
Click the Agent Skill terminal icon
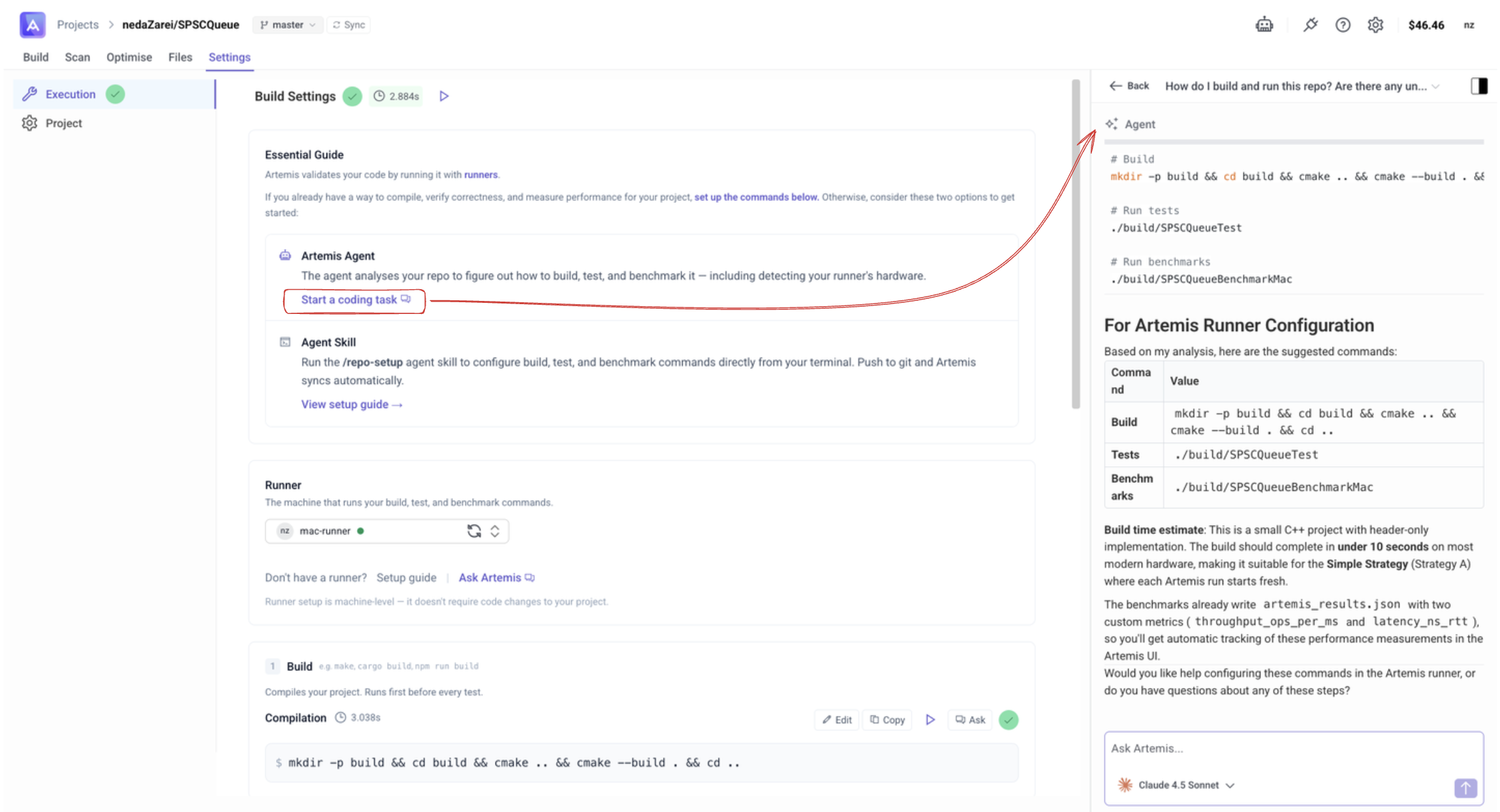tap(285, 342)
